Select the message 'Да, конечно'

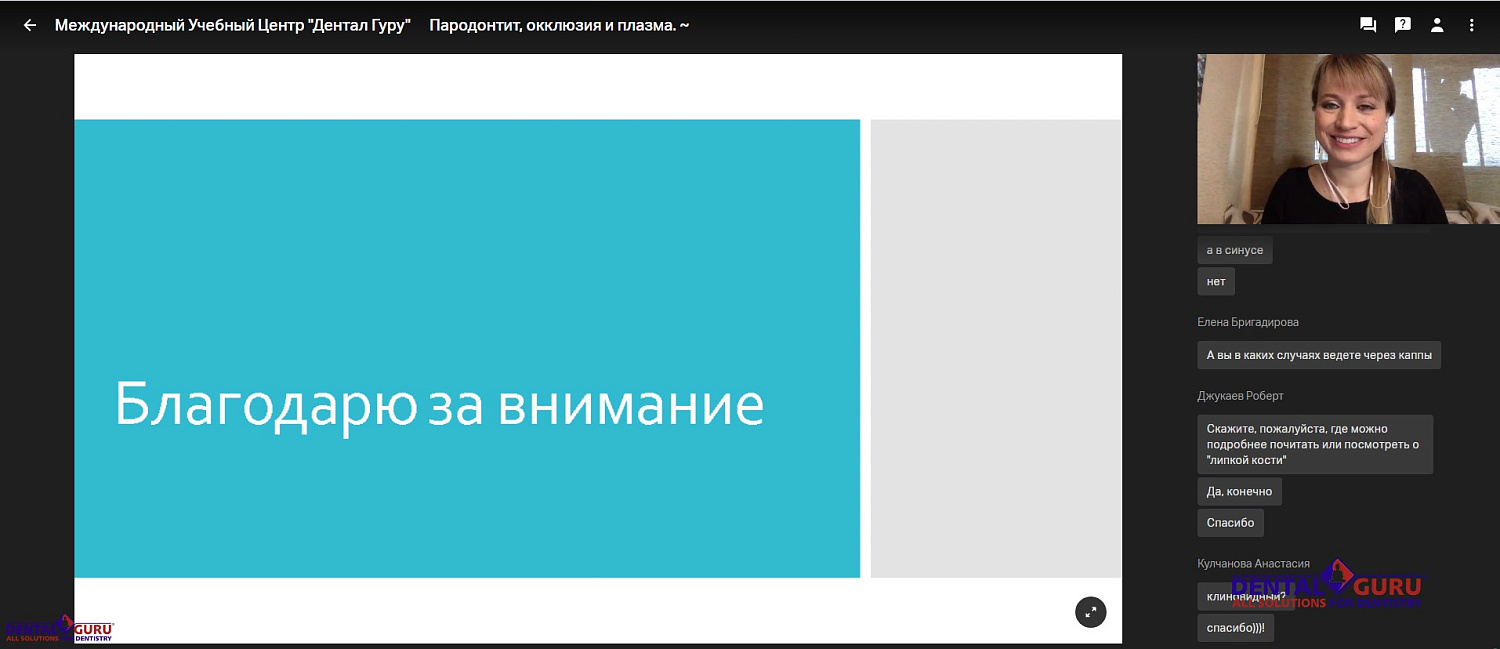click(1239, 491)
